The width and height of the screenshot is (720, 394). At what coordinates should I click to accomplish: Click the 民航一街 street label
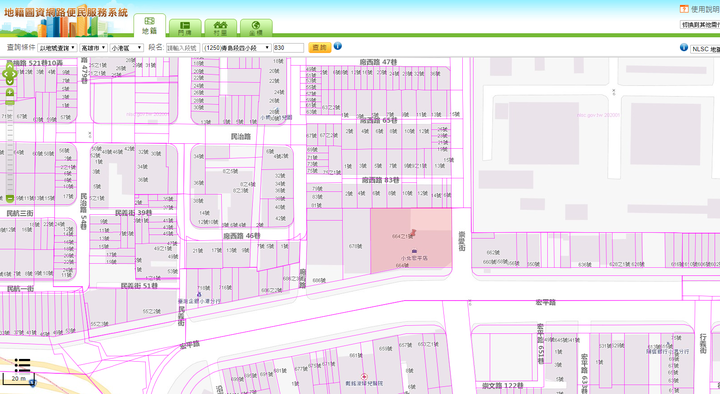click(x=20, y=289)
